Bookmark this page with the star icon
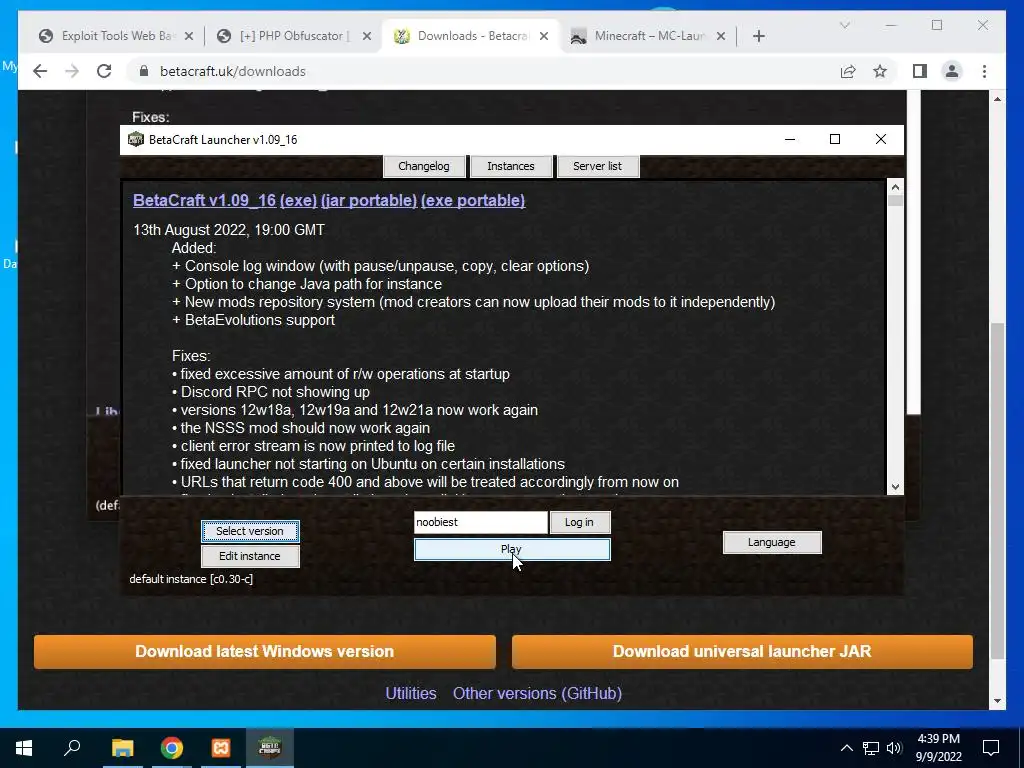The width and height of the screenshot is (1024, 768). click(880, 71)
